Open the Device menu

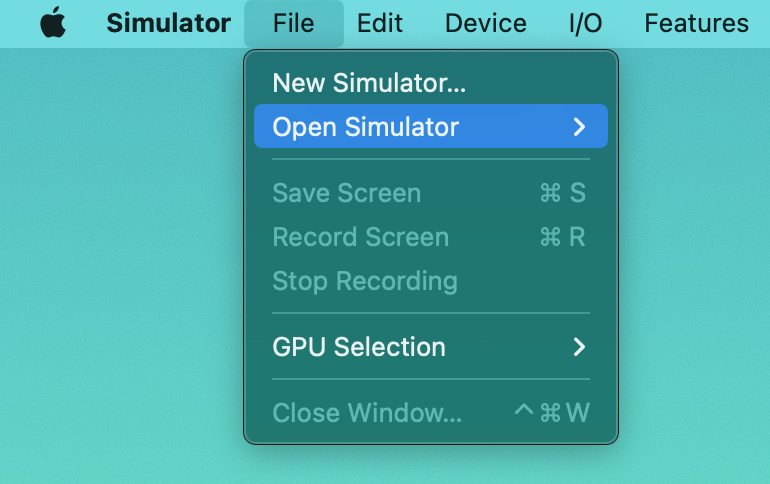pyautogui.click(x=486, y=23)
